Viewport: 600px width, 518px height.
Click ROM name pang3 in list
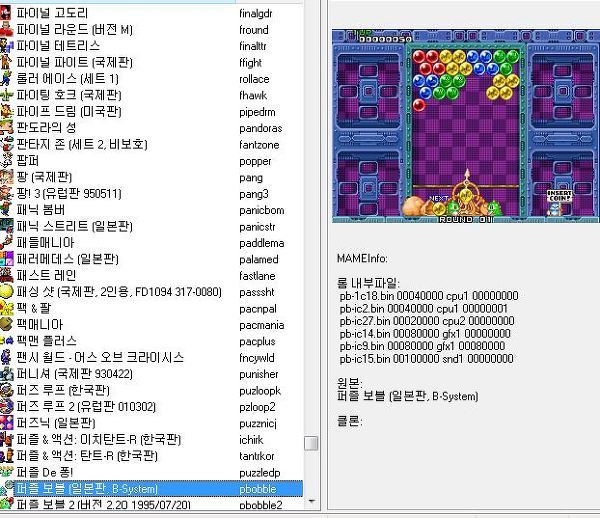254,194
